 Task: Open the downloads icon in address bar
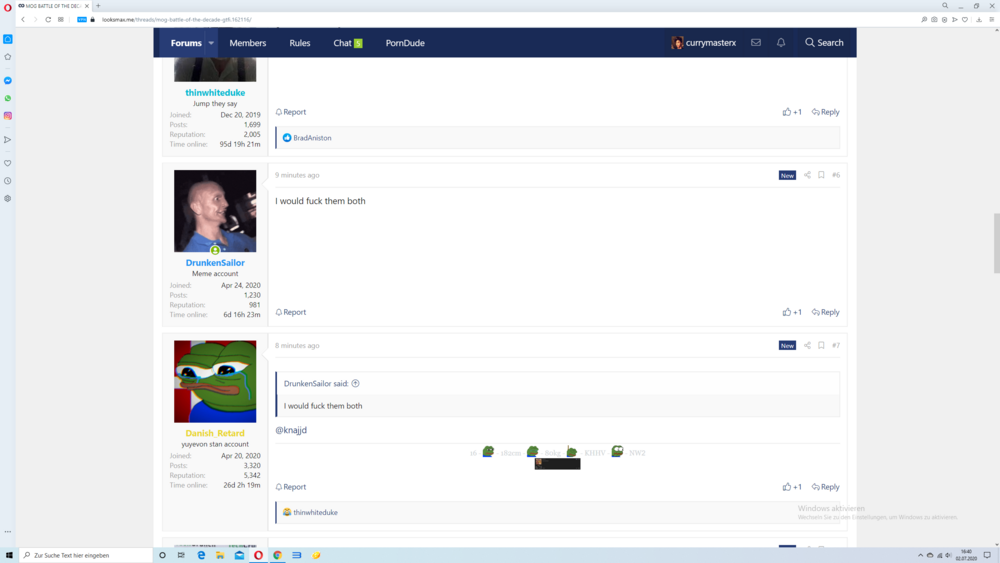coord(979,20)
